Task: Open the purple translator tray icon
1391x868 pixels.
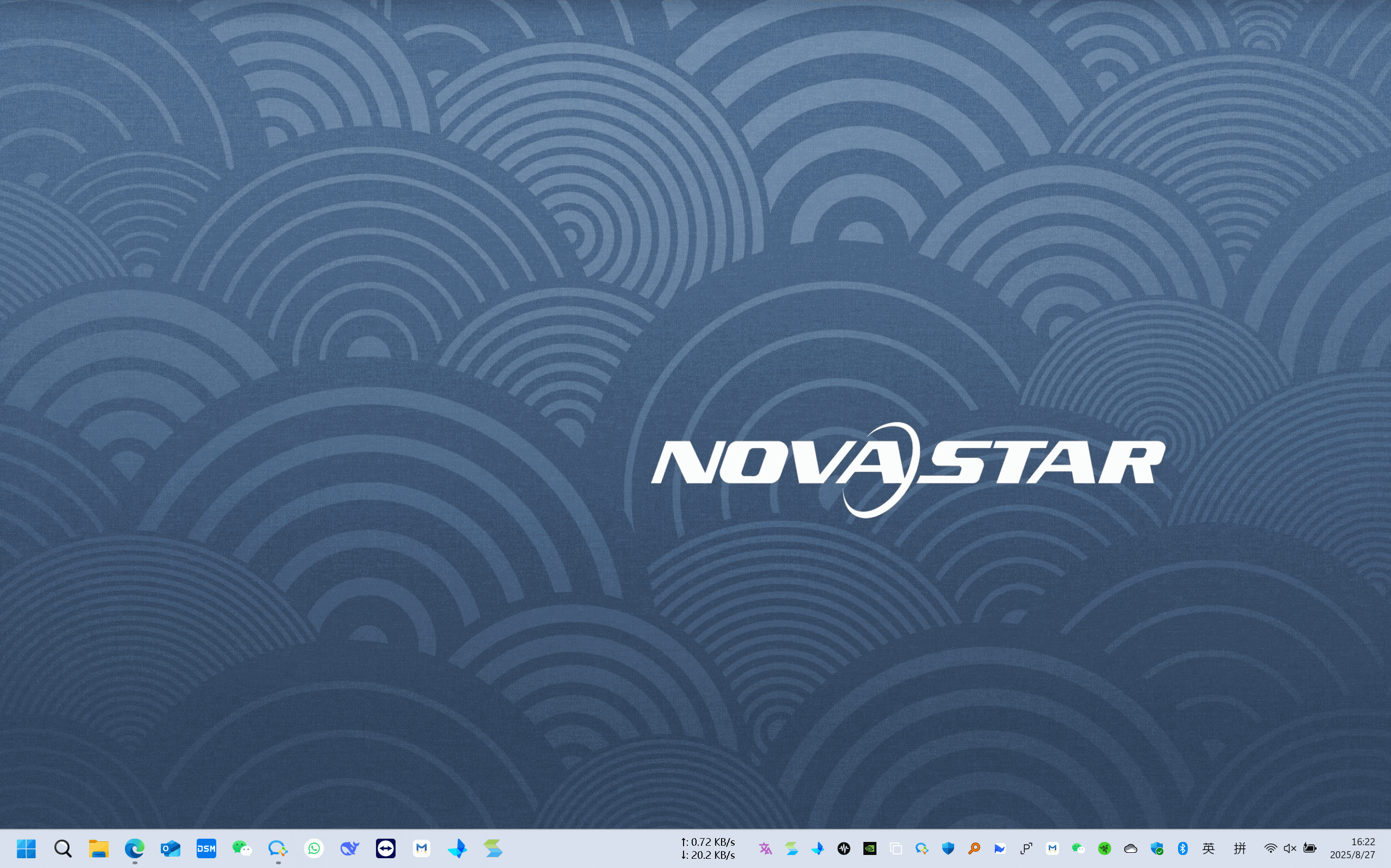Action: 765,848
